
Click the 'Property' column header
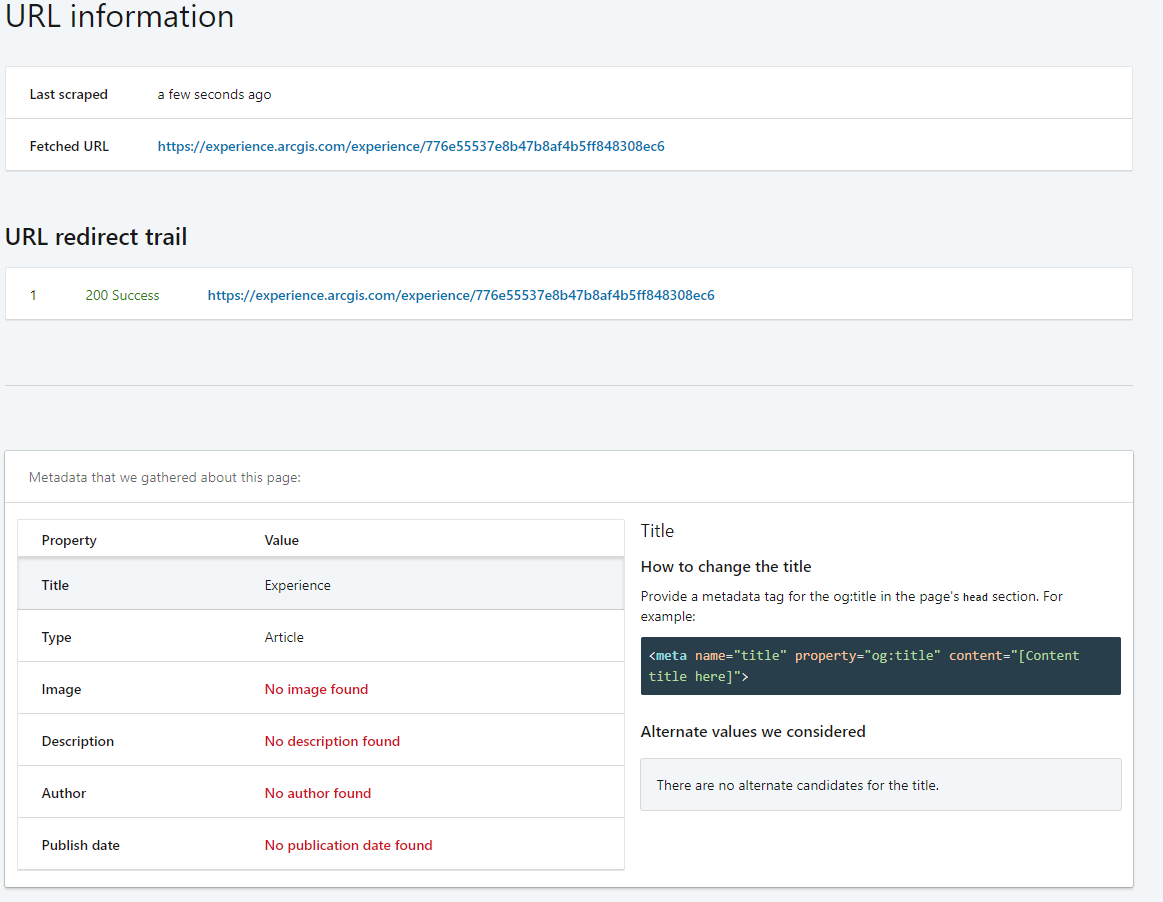(69, 540)
